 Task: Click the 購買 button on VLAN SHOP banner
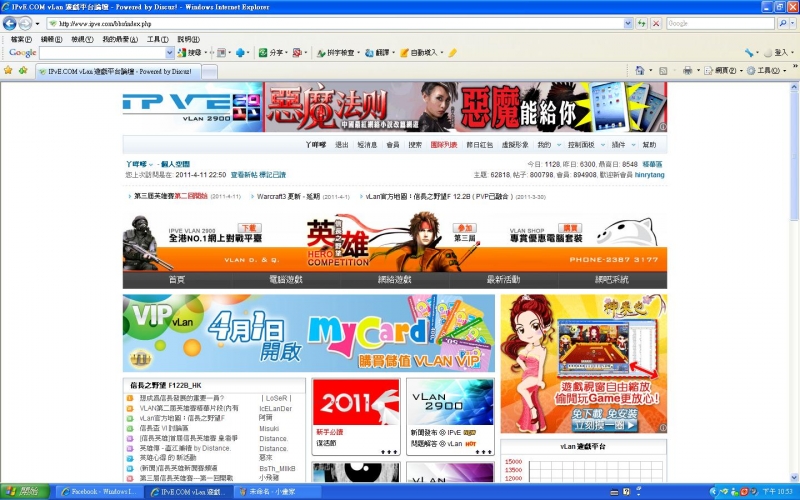coord(570,228)
